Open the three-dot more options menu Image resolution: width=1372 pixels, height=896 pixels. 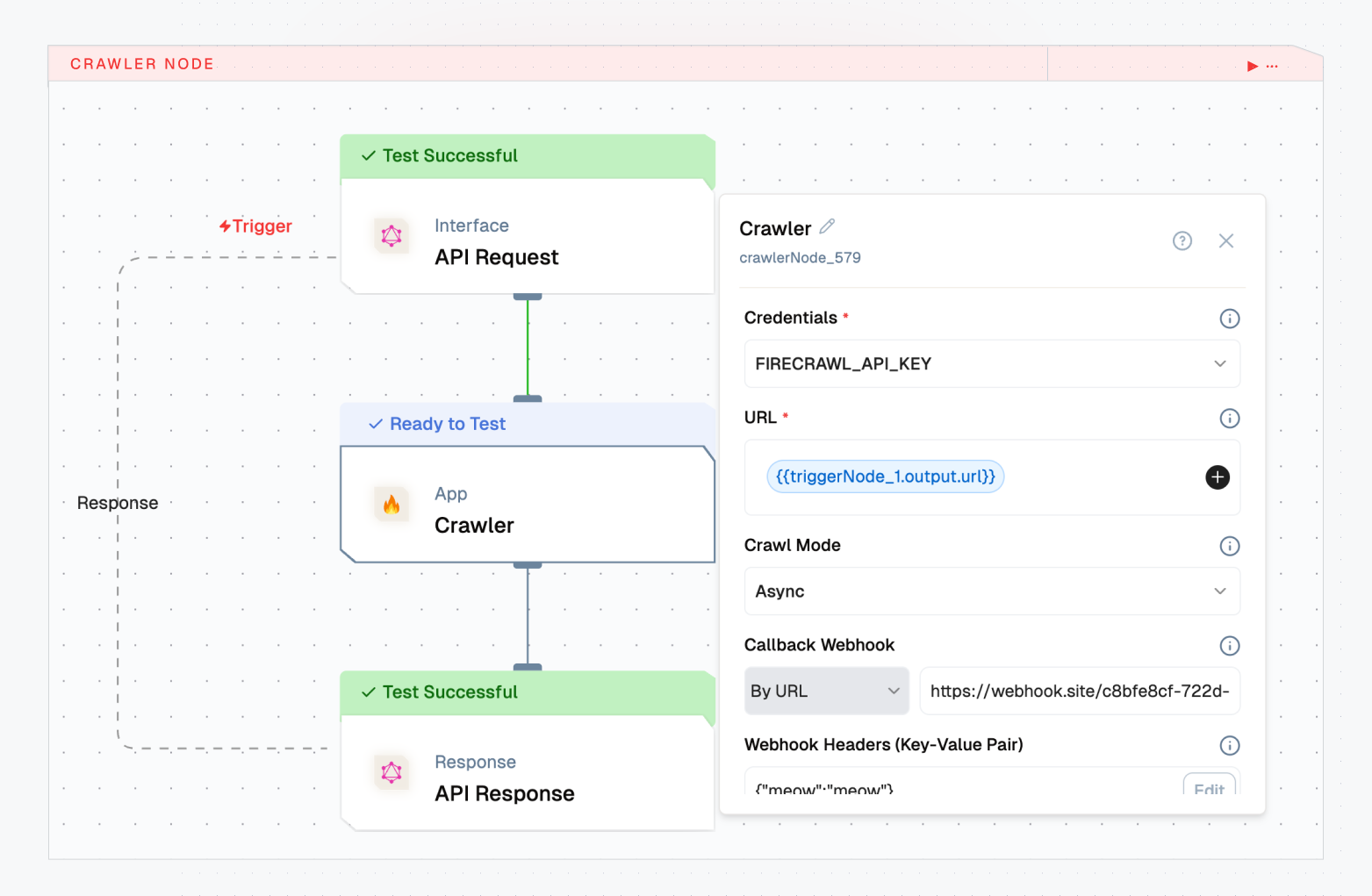pyautogui.click(x=1273, y=66)
